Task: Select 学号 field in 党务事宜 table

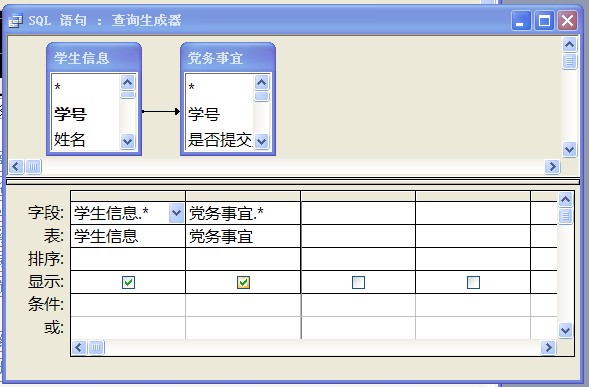Action: (x=204, y=113)
